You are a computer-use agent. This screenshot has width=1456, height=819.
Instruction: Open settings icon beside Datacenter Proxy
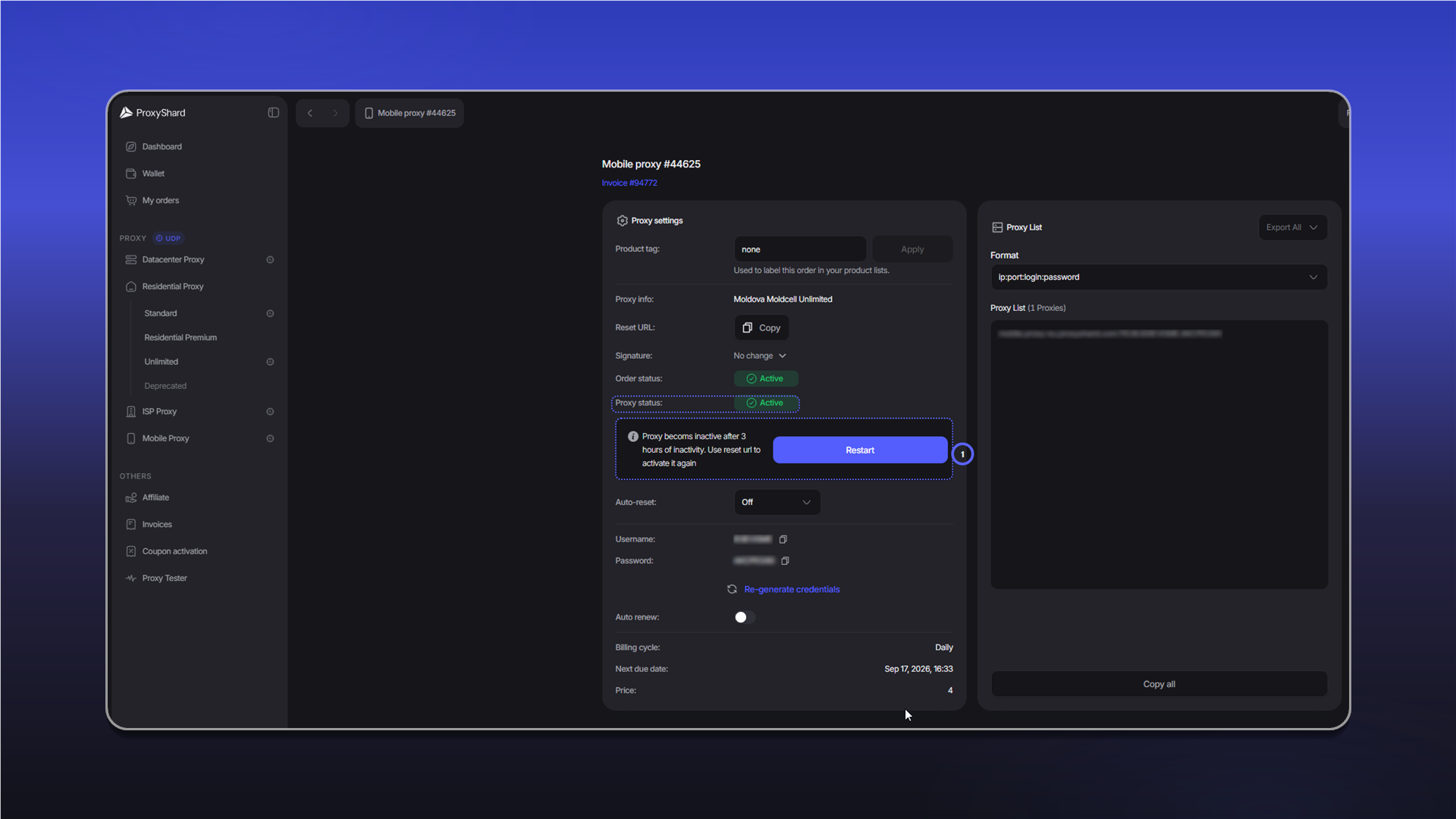(x=270, y=260)
